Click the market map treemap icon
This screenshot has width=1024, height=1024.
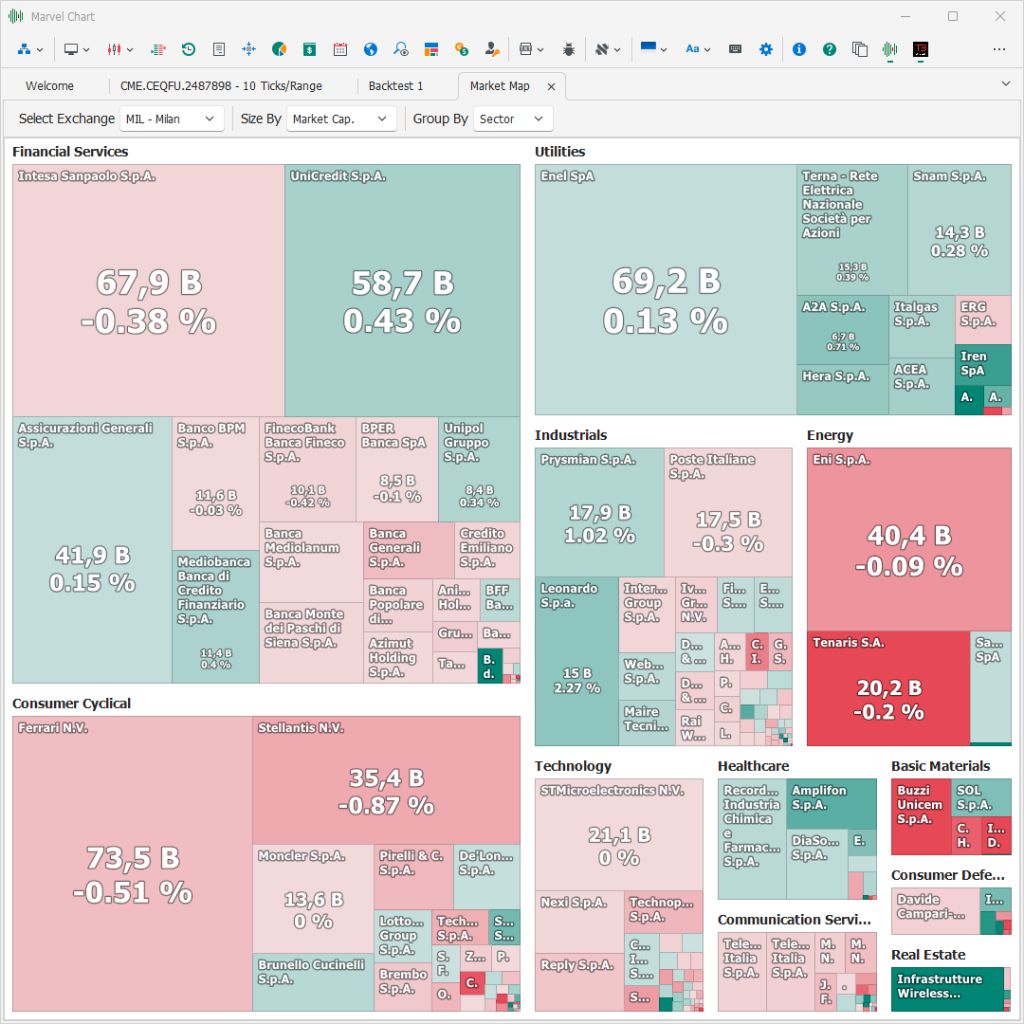[x=431, y=49]
